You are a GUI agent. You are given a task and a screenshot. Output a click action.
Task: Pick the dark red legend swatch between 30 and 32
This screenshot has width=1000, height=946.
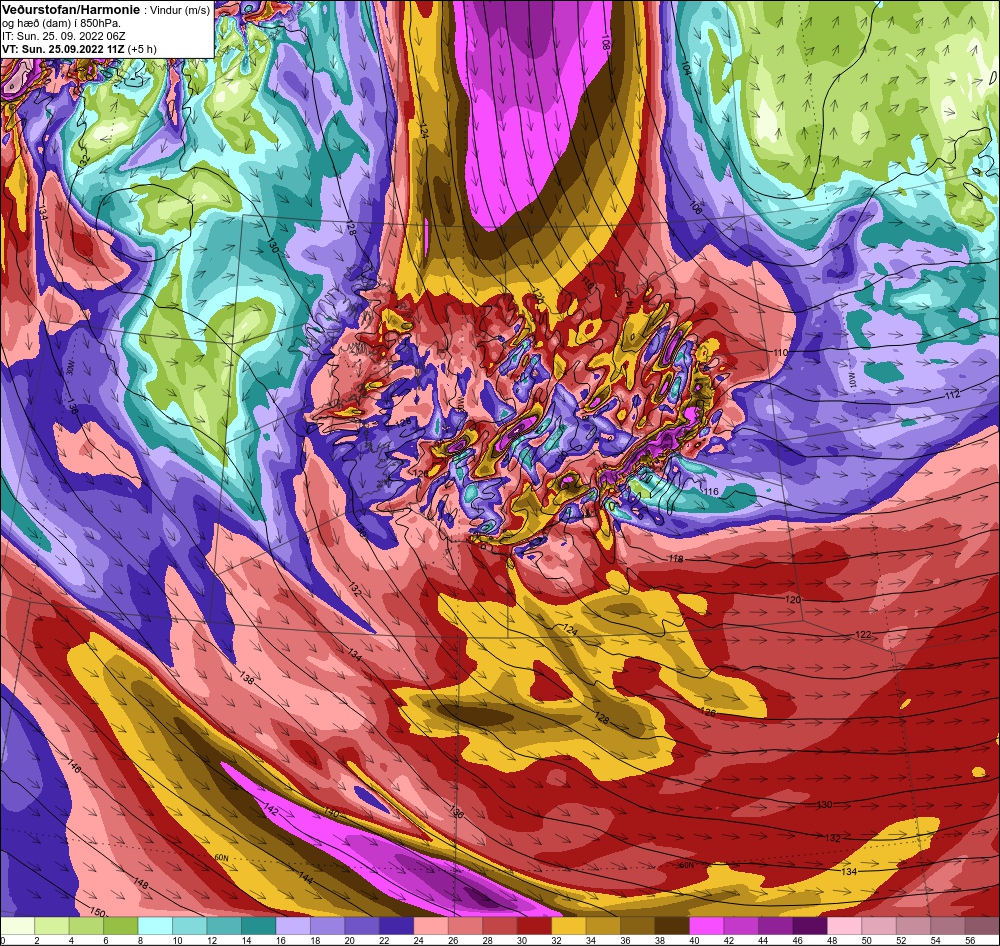click(x=534, y=926)
